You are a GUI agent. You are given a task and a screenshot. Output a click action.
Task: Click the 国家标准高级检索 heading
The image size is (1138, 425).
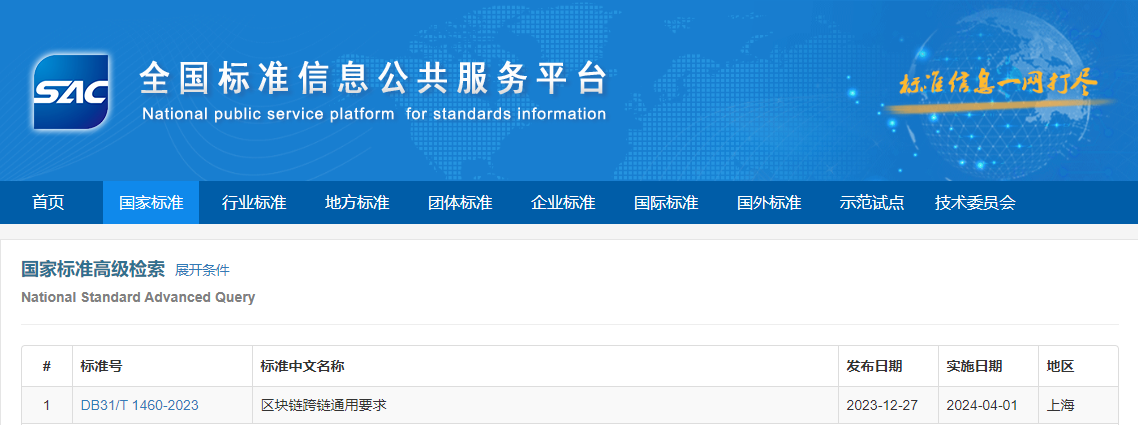(x=93, y=270)
